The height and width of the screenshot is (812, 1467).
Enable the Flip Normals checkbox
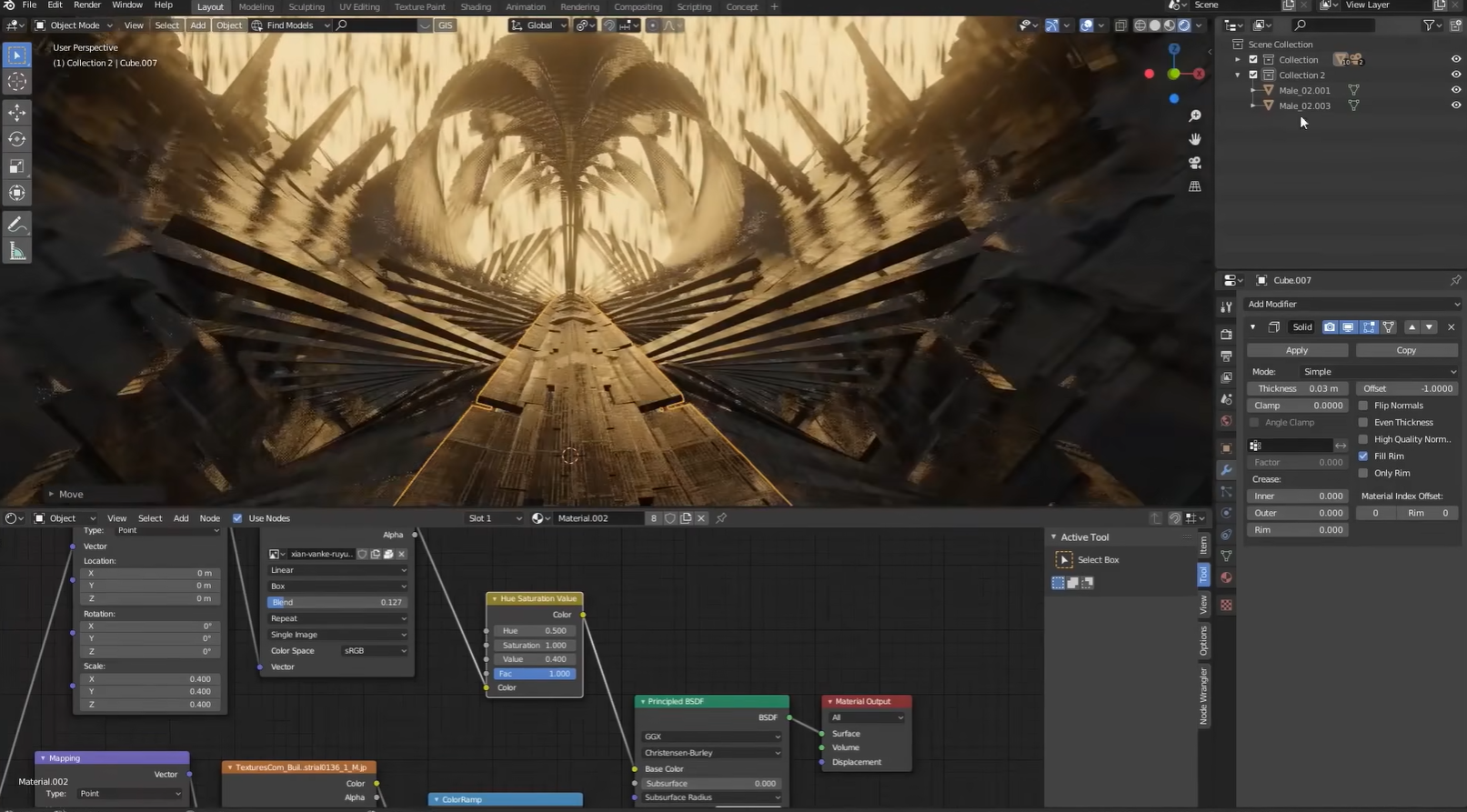coord(1363,406)
